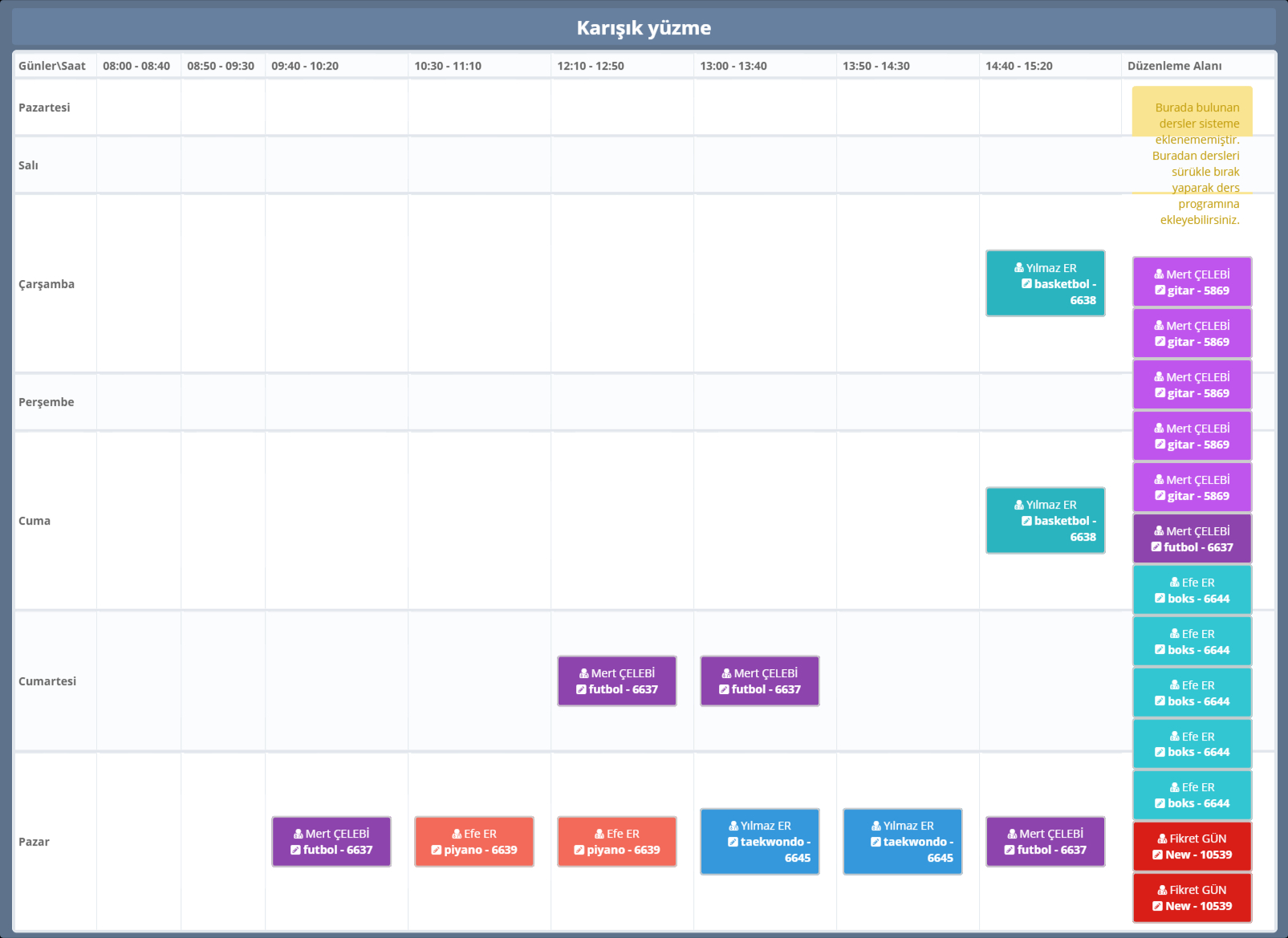Click the Pazartesi row label
Viewport: 1288px width, 938px height.
coord(44,108)
